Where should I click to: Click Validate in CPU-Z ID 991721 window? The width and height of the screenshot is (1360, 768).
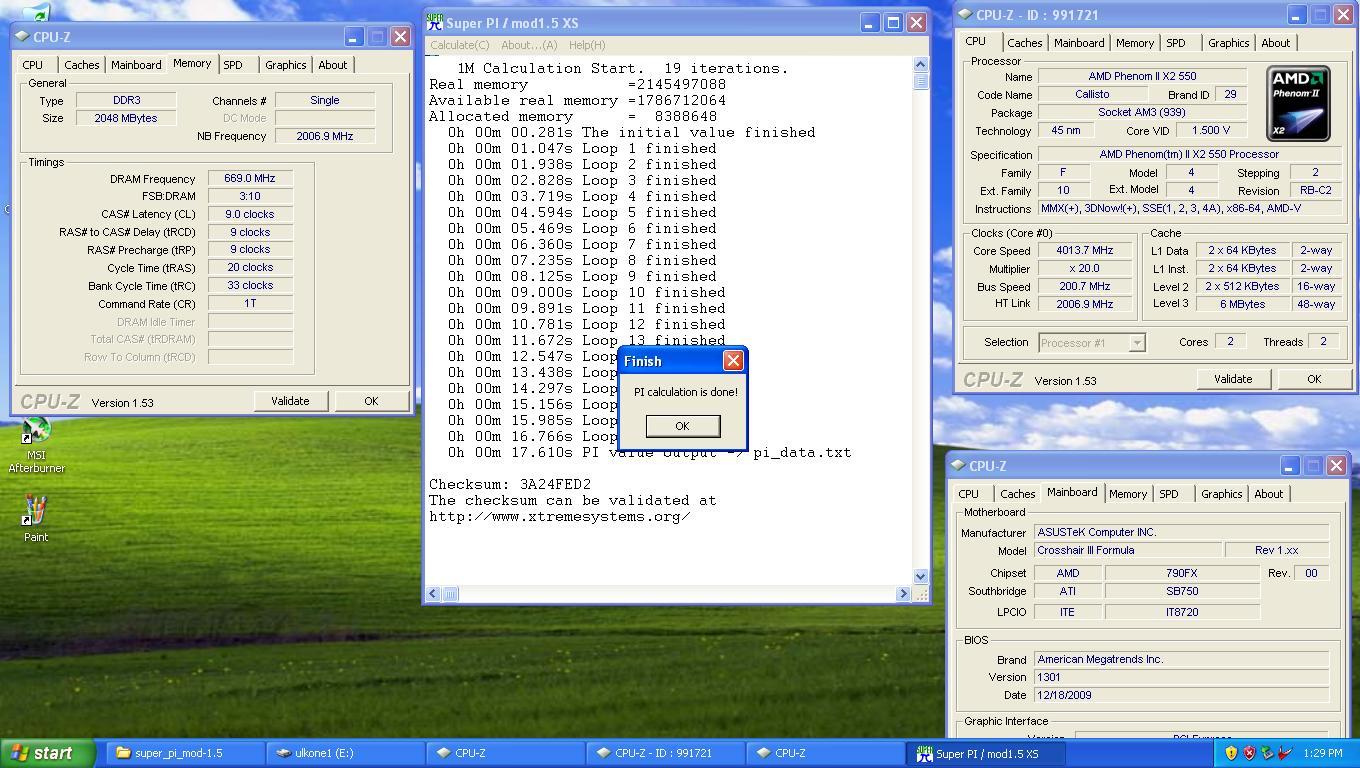(1233, 379)
